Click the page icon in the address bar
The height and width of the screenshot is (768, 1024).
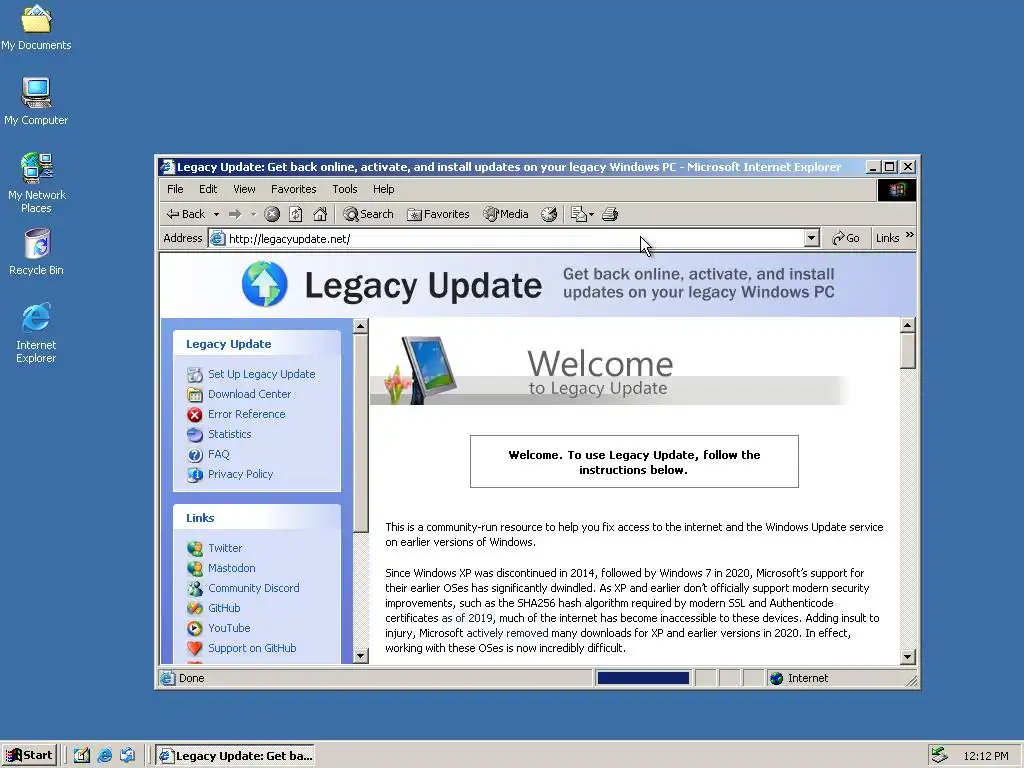[217, 238]
